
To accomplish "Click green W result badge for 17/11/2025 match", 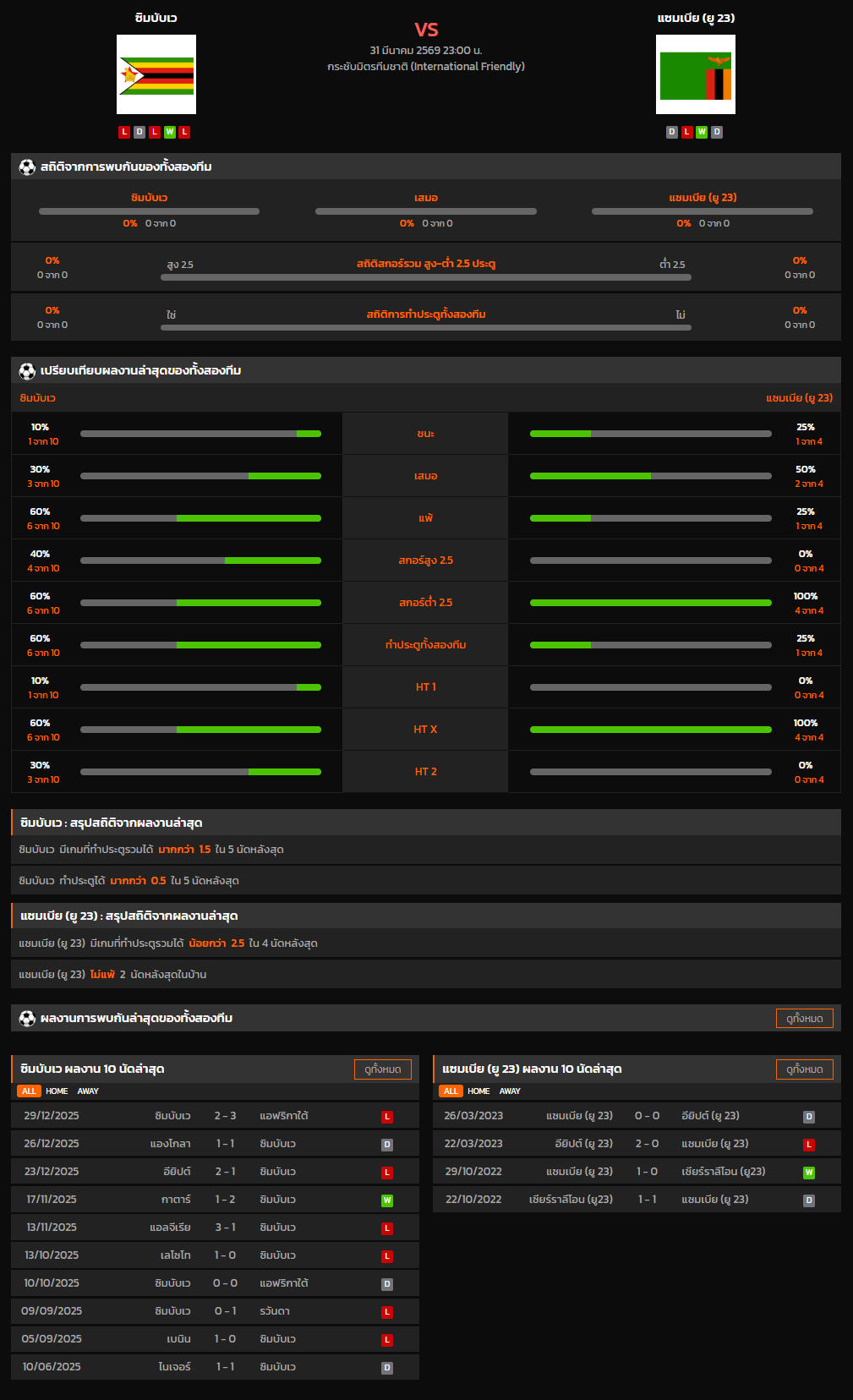I will point(387,1200).
